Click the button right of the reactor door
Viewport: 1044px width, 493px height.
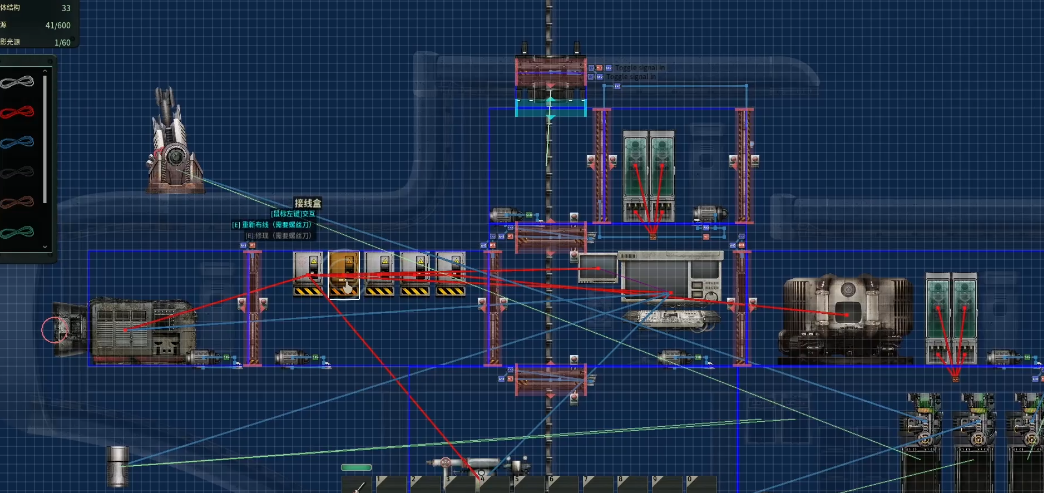point(752,304)
